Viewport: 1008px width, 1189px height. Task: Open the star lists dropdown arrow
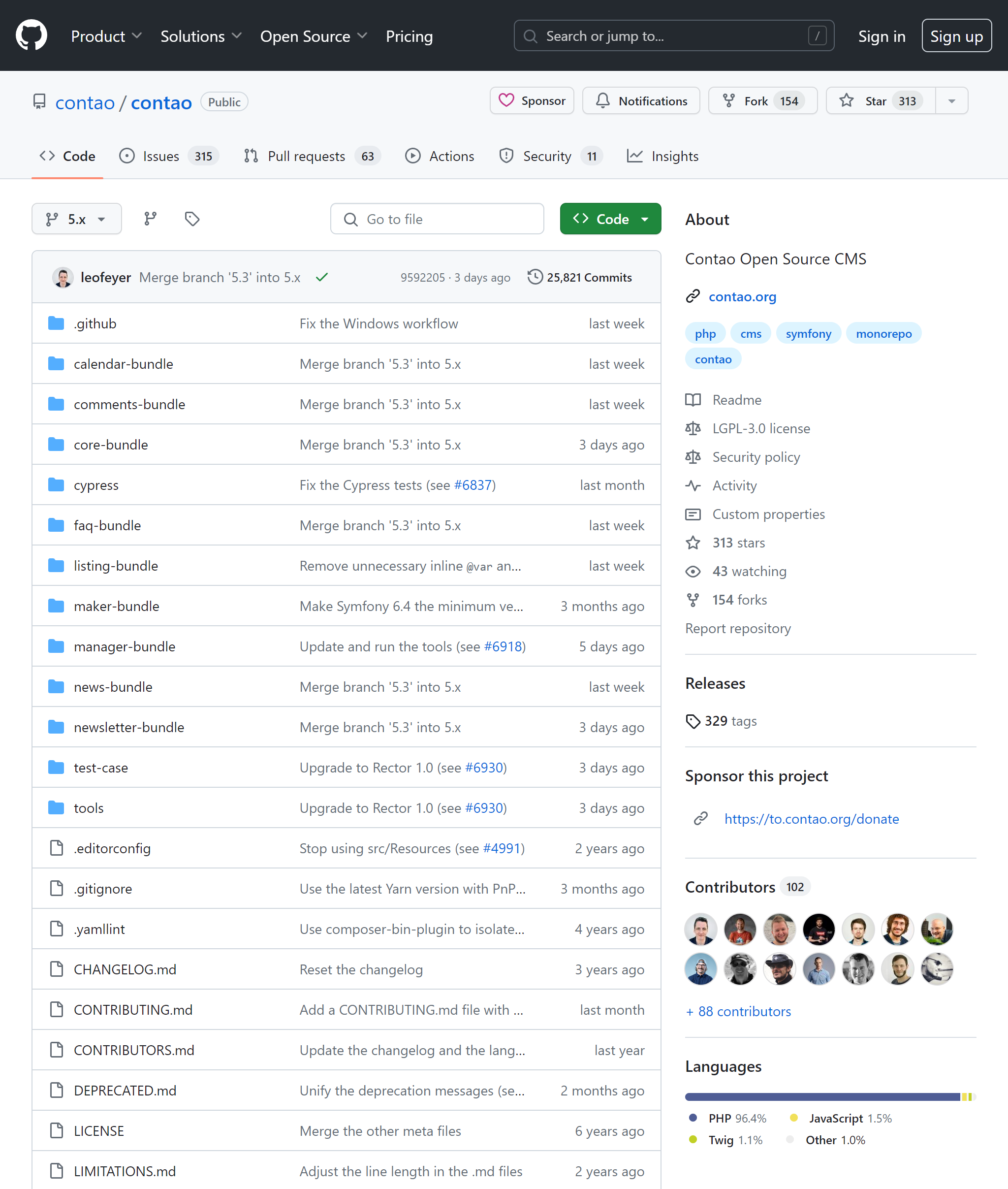pyautogui.click(x=951, y=101)
